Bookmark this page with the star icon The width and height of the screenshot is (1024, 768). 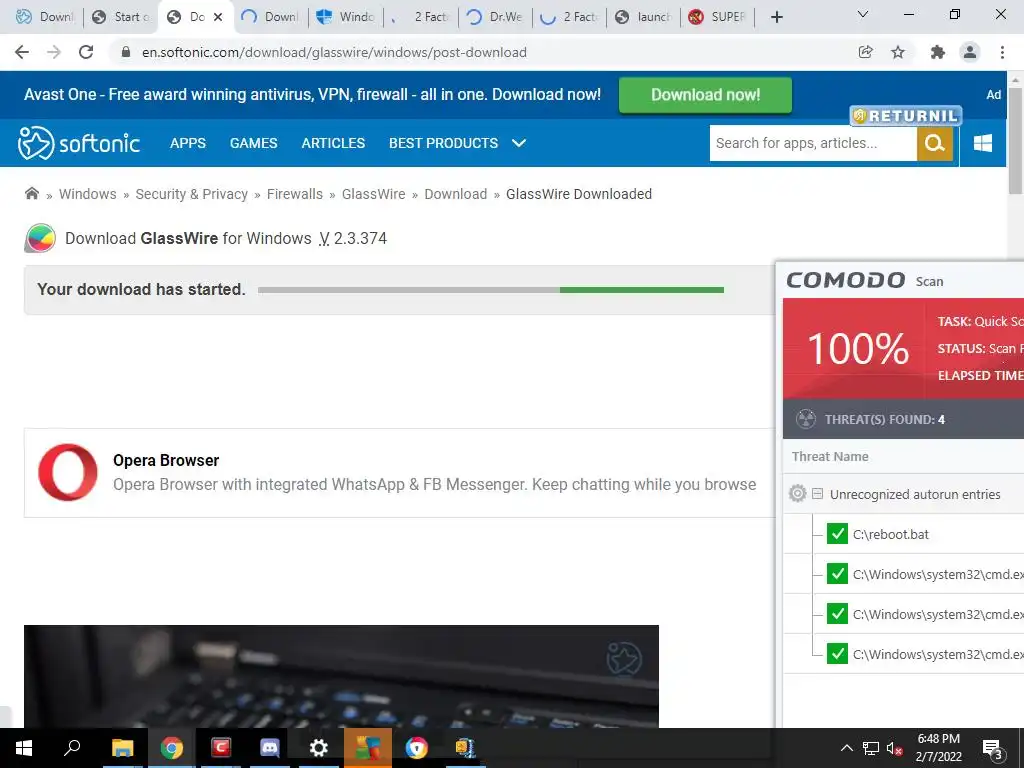click(898, 52)
